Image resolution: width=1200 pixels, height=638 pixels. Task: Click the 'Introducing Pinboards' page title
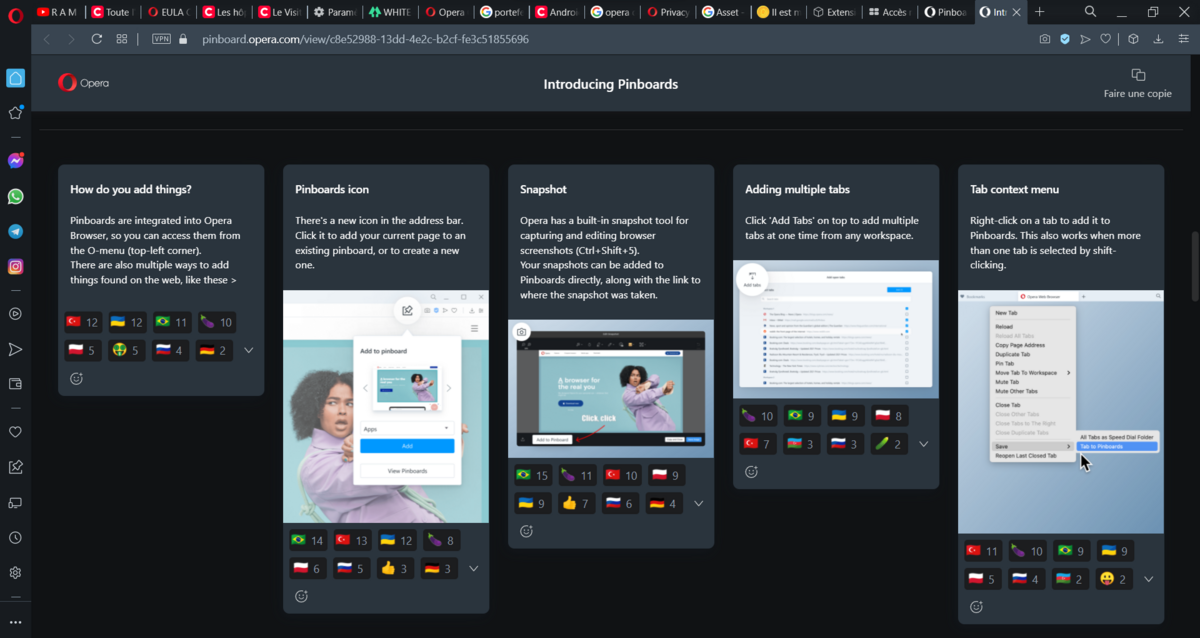tap(611, 84)
